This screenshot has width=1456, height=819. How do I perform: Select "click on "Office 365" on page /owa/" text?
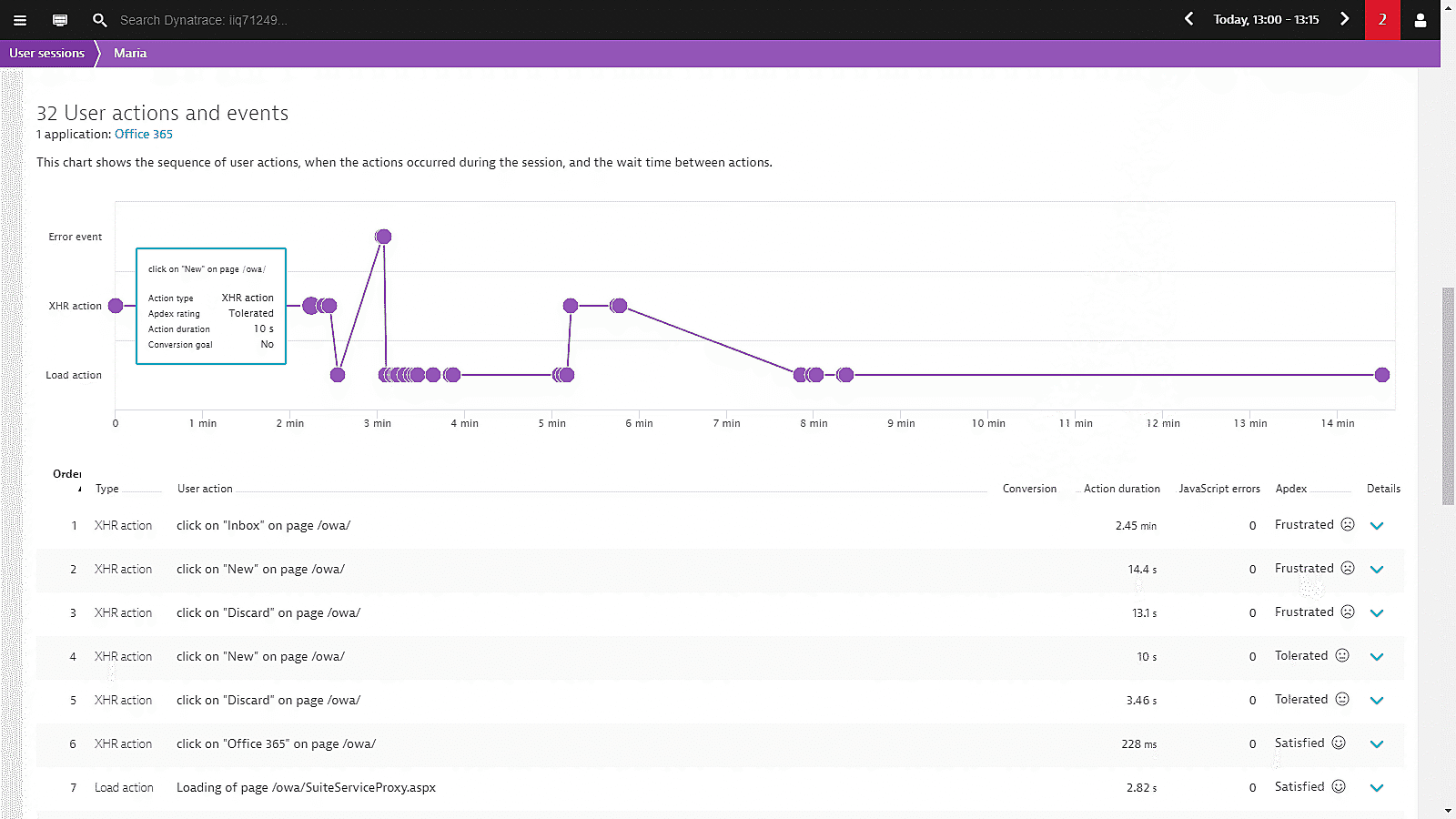click(x=276, y=743)
